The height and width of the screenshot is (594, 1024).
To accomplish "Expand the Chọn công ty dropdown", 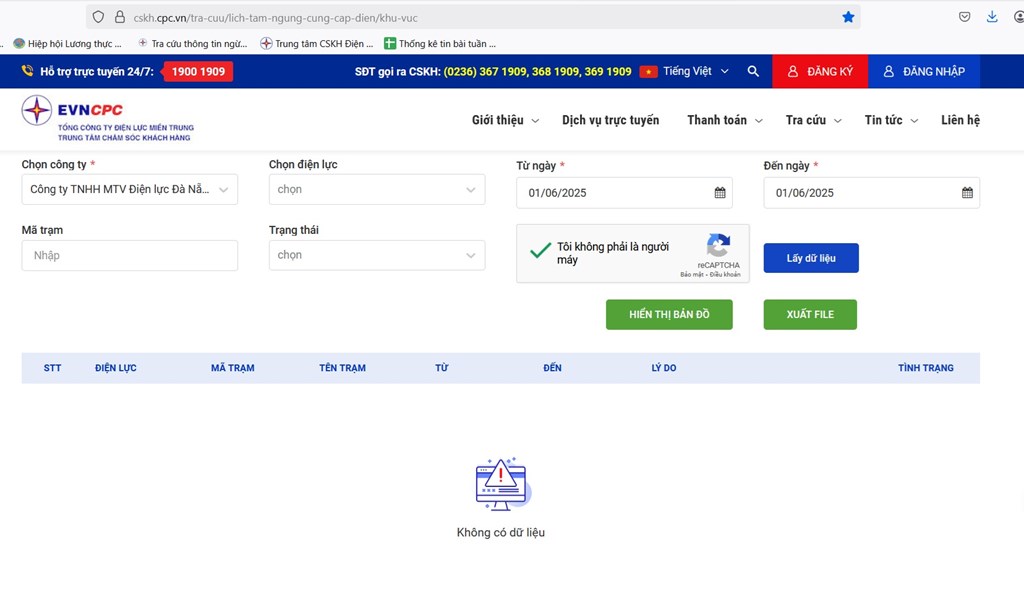I will 129,189.
